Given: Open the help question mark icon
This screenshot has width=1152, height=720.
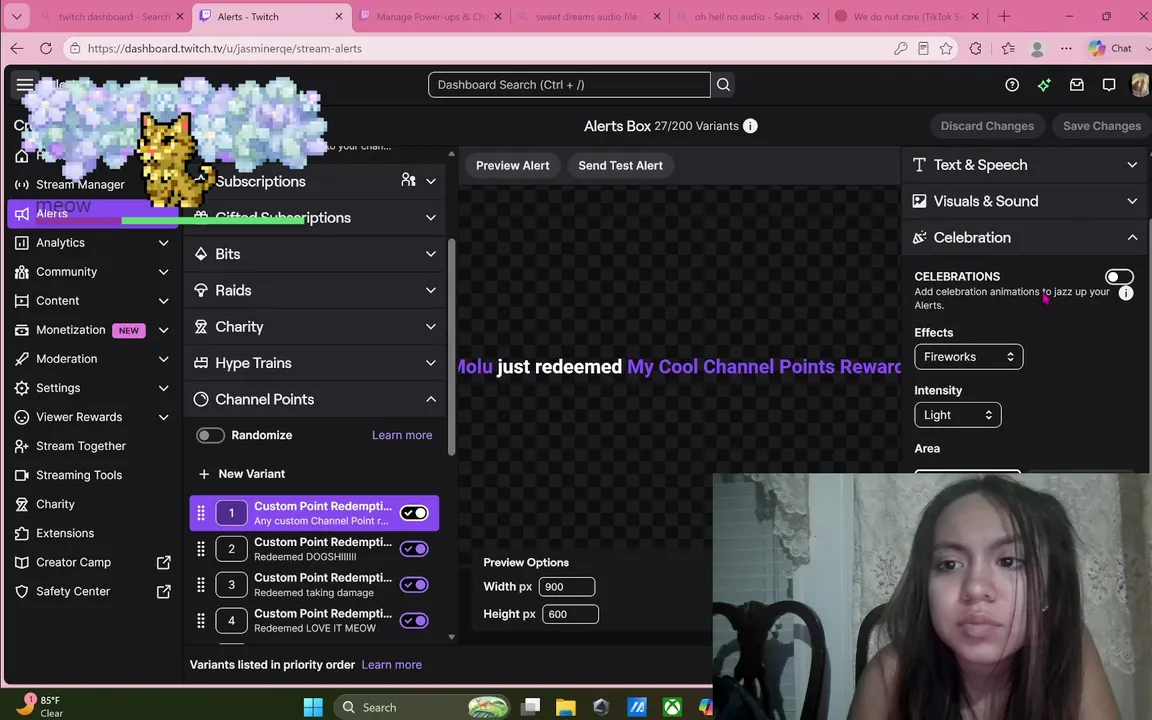Looking at the screenshot, I should (x=1012, y=84).
